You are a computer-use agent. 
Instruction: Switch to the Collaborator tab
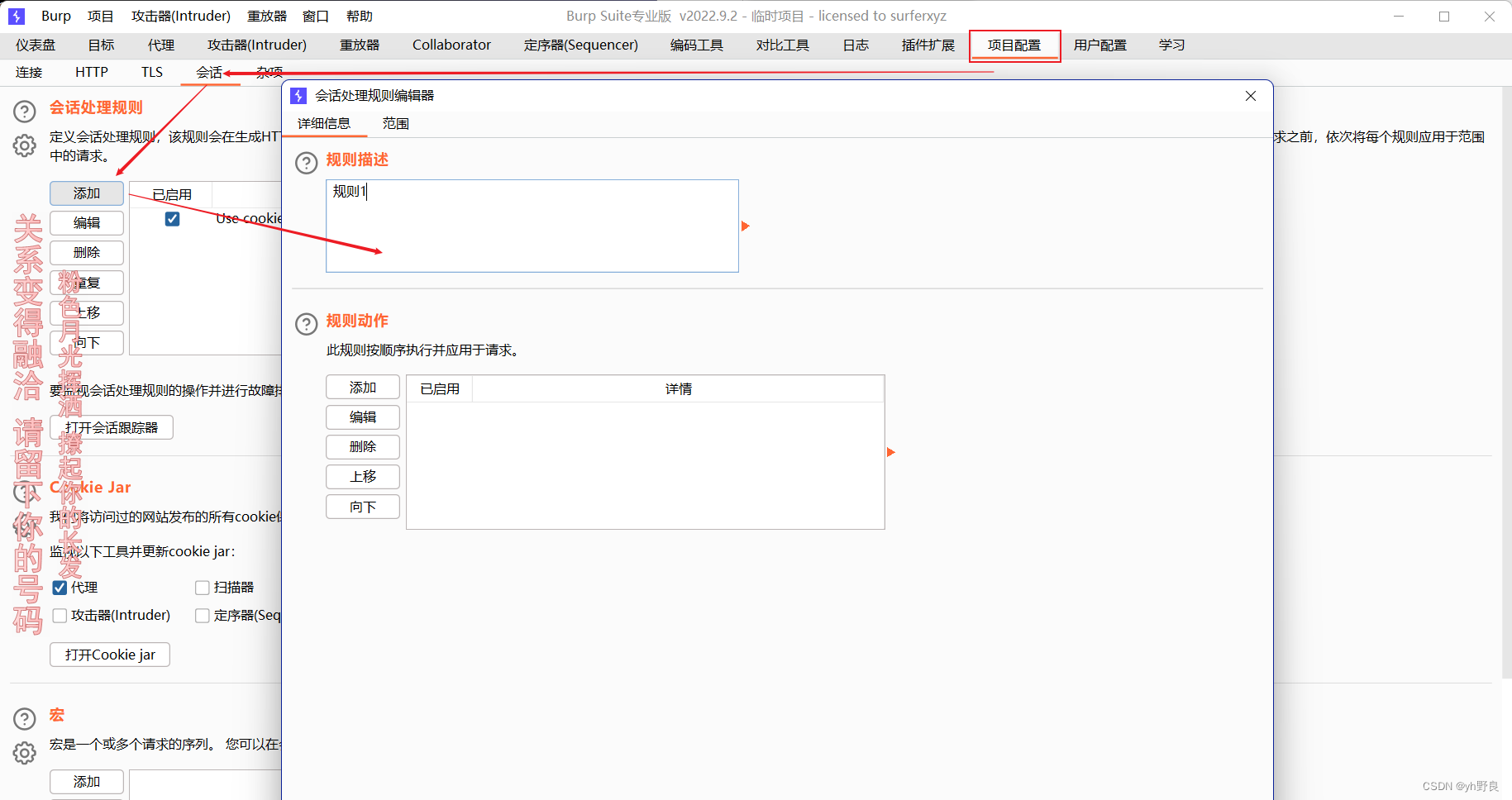[451, 45]
